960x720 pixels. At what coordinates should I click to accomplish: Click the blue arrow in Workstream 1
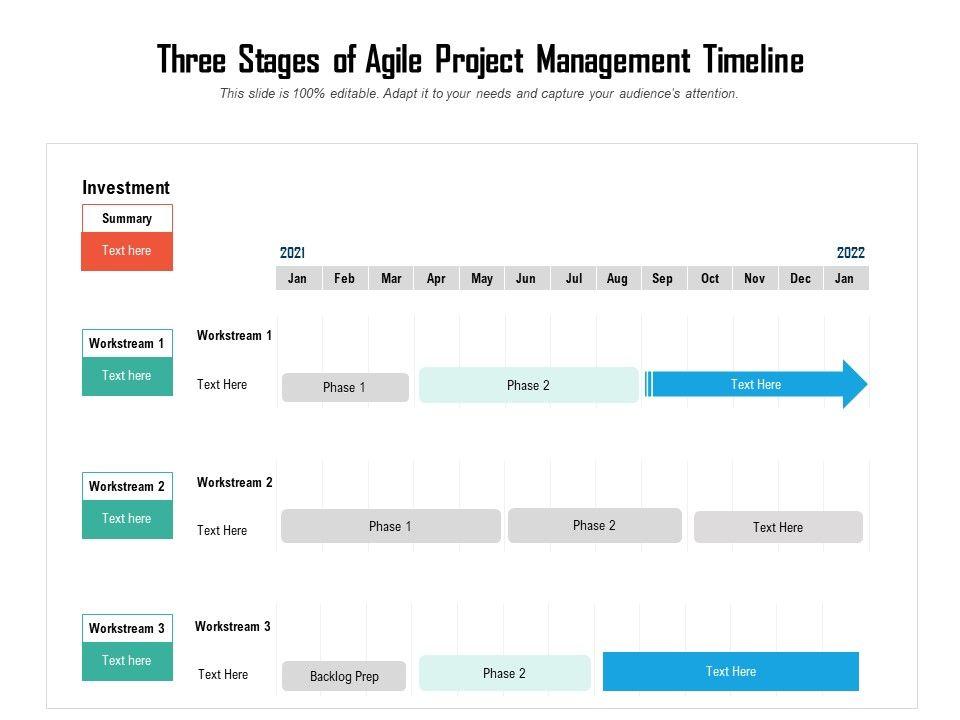[x=755, y=385]
